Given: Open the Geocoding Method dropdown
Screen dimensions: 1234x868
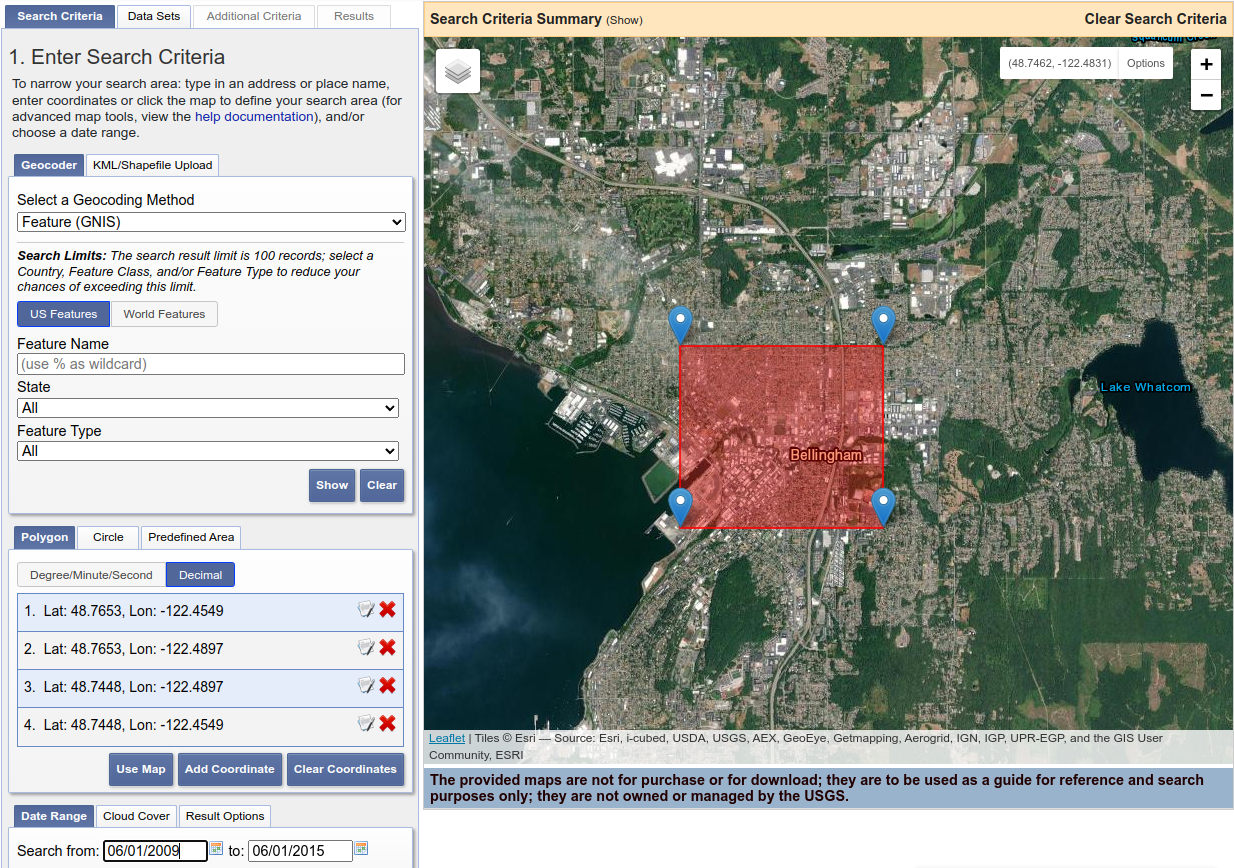Looking at the screenshot, I should [211, 222].
